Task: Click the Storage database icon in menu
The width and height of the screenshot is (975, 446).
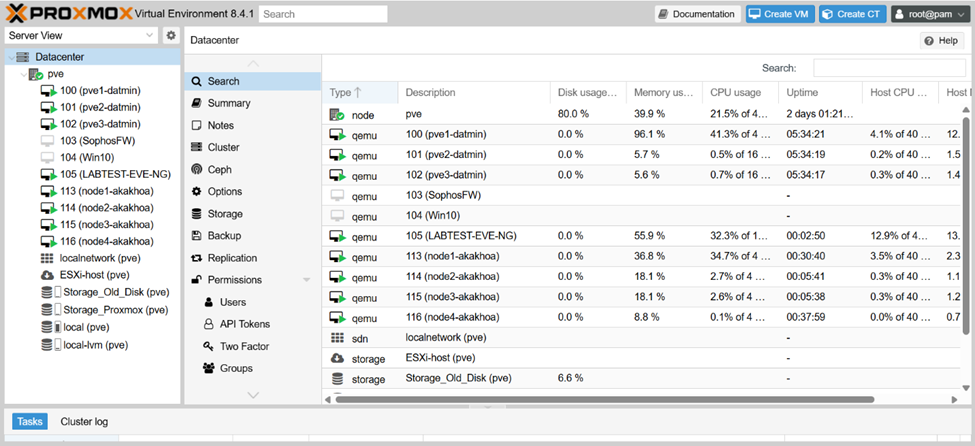Action: [197, 214]
